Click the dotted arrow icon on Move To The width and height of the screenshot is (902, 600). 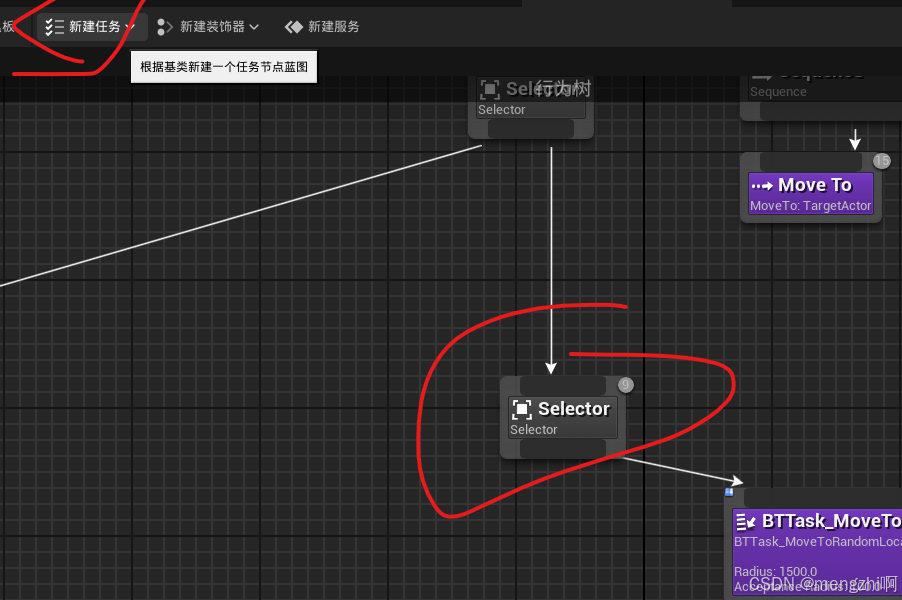click(x=762, y=186)
